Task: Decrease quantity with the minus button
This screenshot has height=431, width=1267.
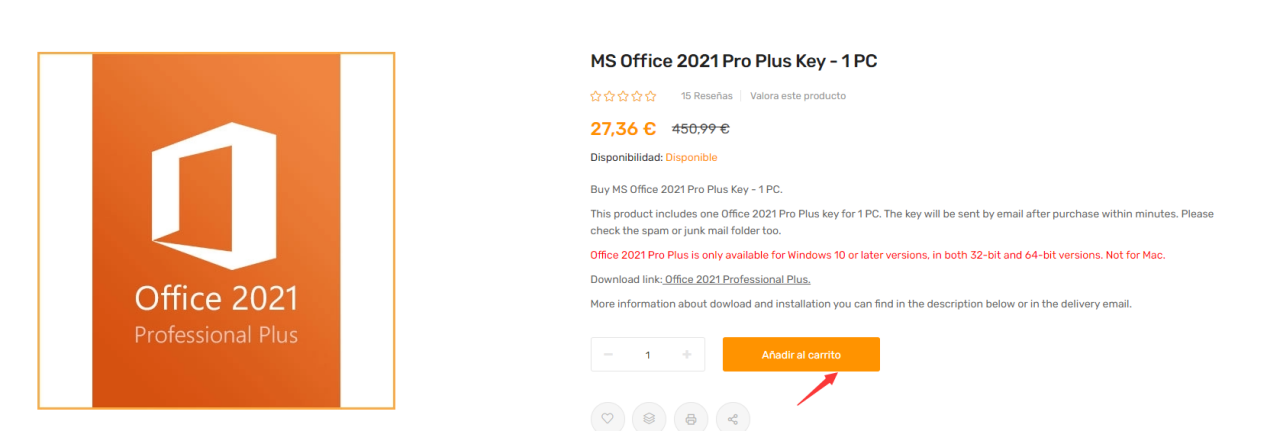Action: pyautogui.click(x=609, y=355)
